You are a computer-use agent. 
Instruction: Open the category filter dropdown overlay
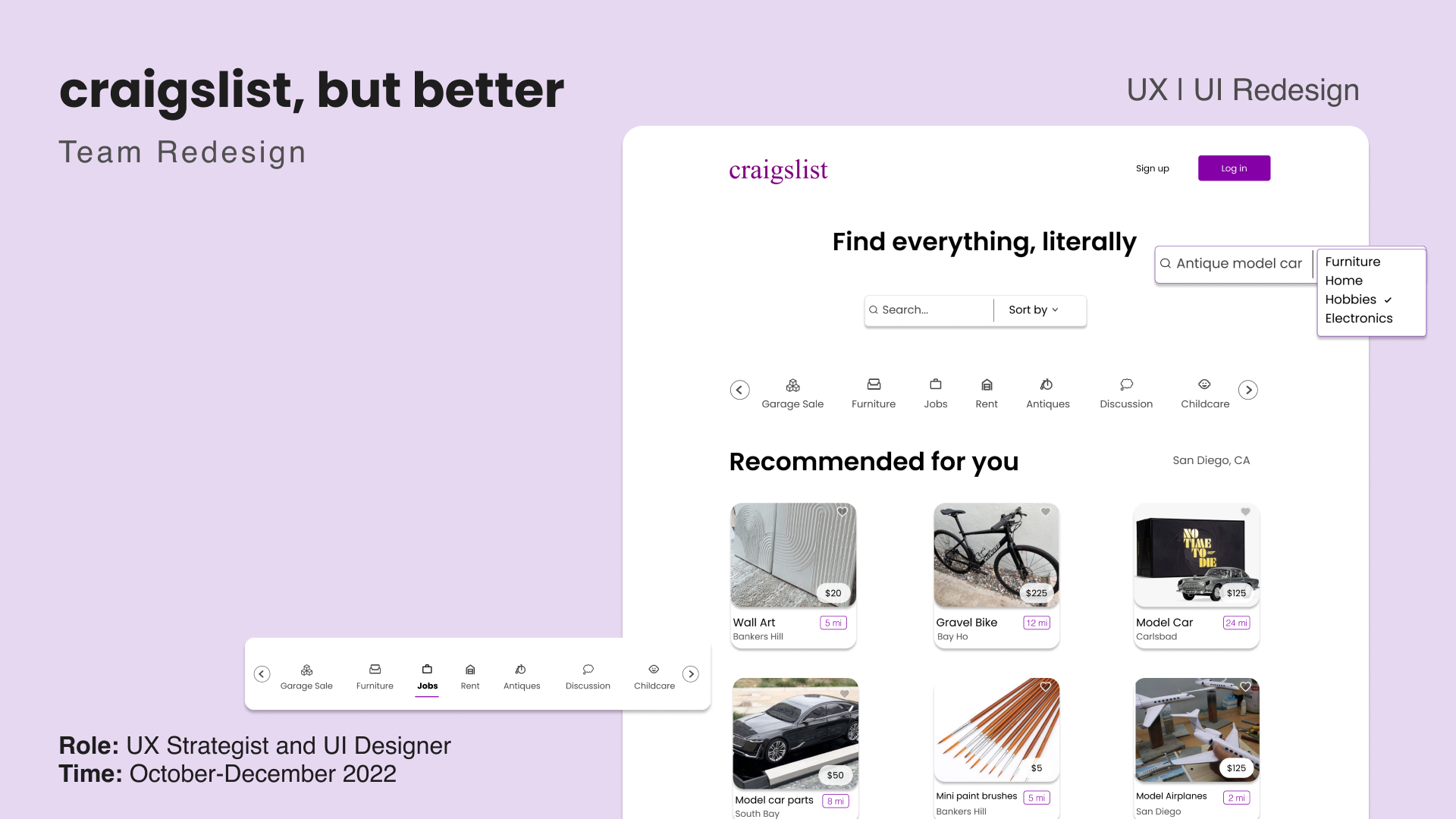point(1370,290)
